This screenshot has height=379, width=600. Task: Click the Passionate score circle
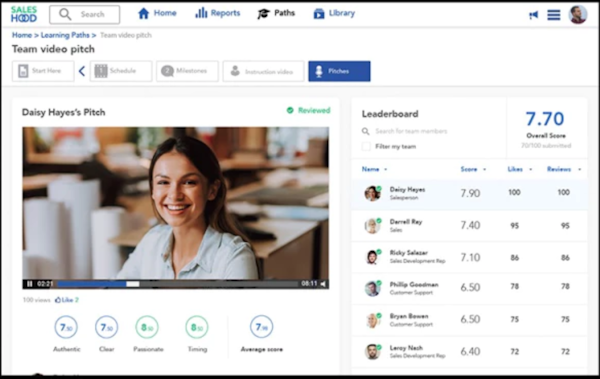coord(147,327)
